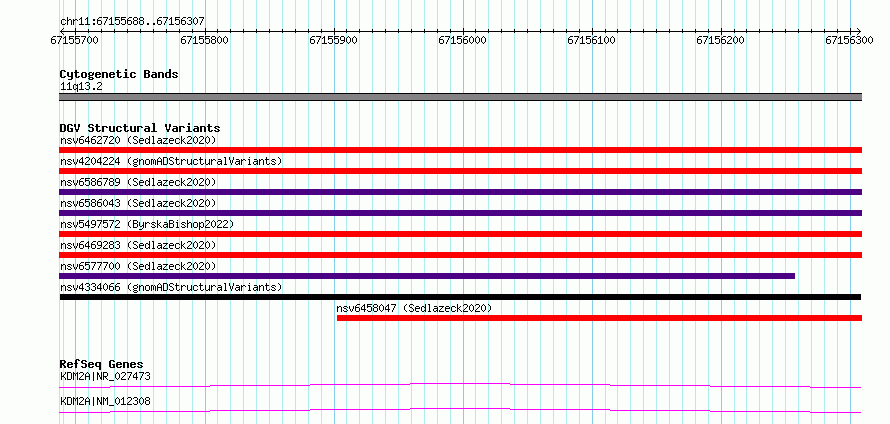The width and height of the screenshot is (890, 424).
Task: Click the chr11:67155688..67156307 region label
Action: (x=132, y=22)
